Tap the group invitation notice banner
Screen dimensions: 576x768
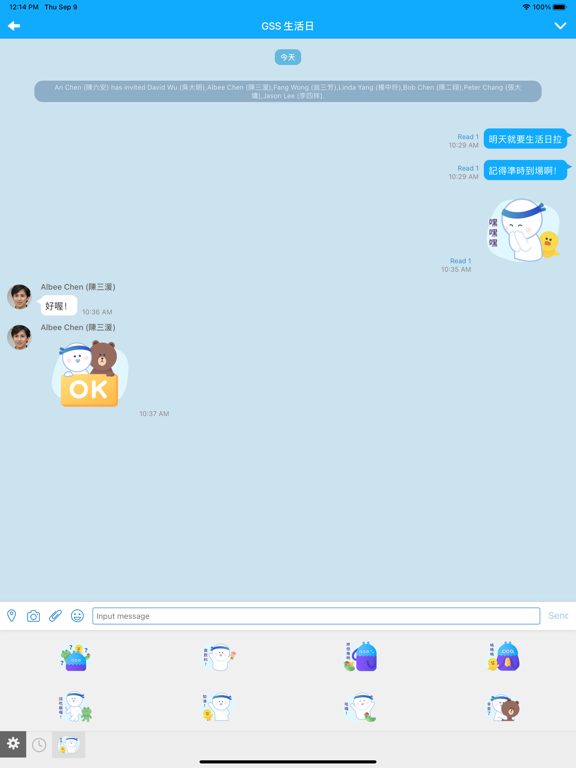coord(288,92)
